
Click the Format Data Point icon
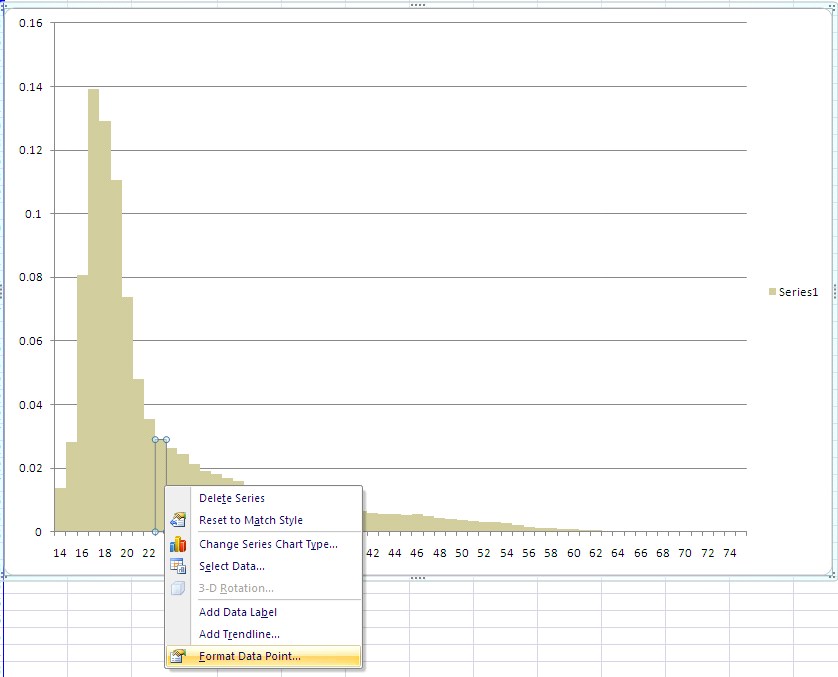pos(178,657)
